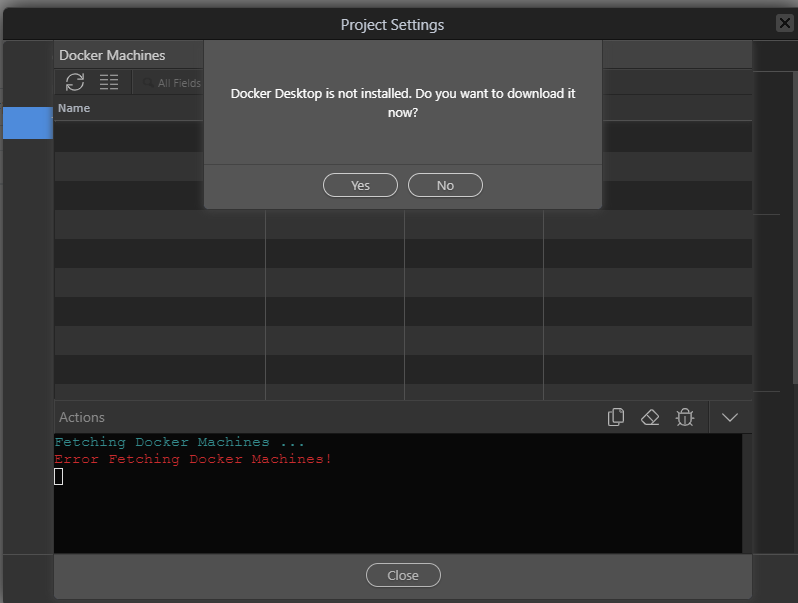Copy the Actions console output

pyautogui.click(x=616, y=417)
